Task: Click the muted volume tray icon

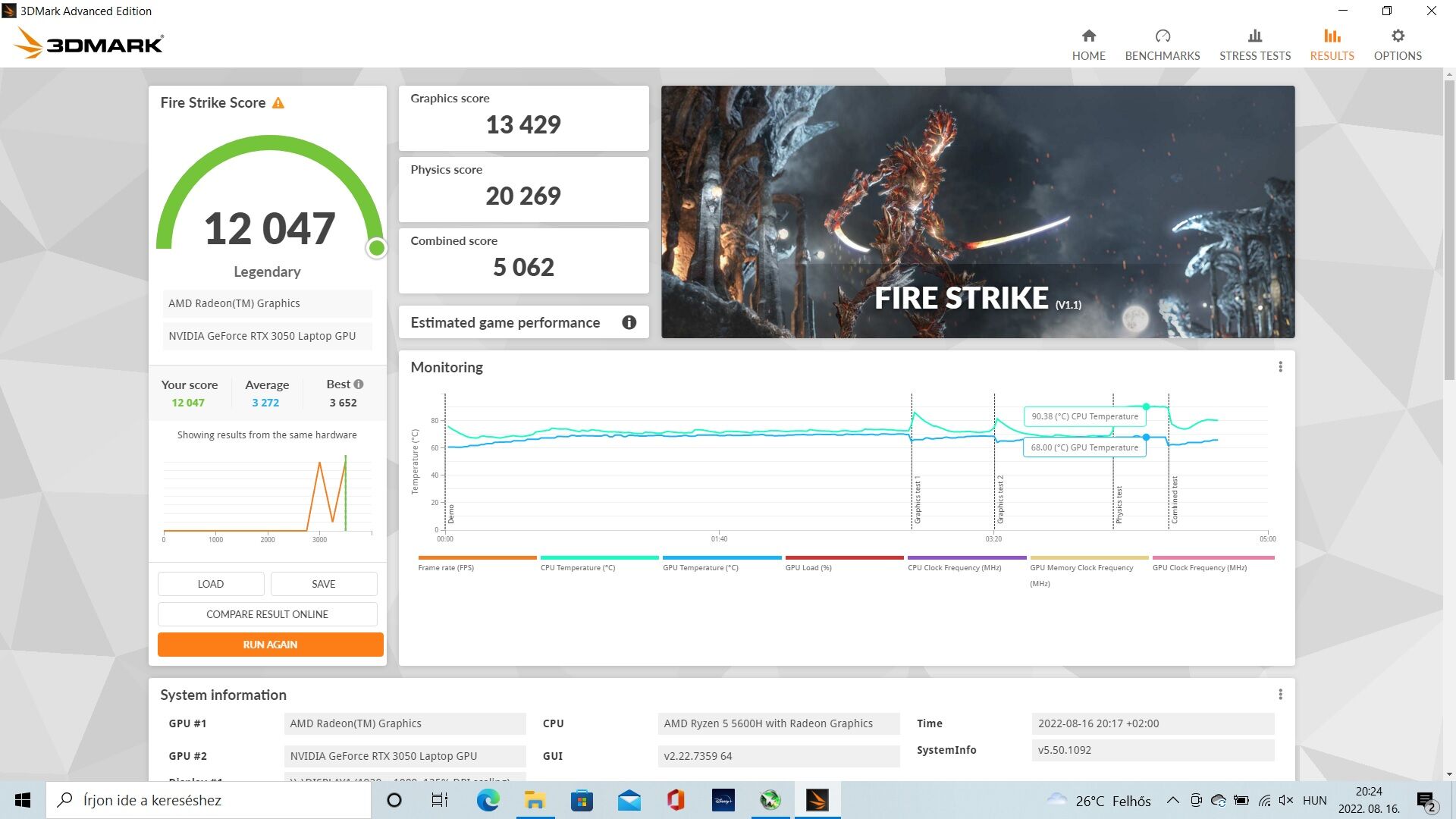Action: pyautogui.click(x=1286, y=800)
